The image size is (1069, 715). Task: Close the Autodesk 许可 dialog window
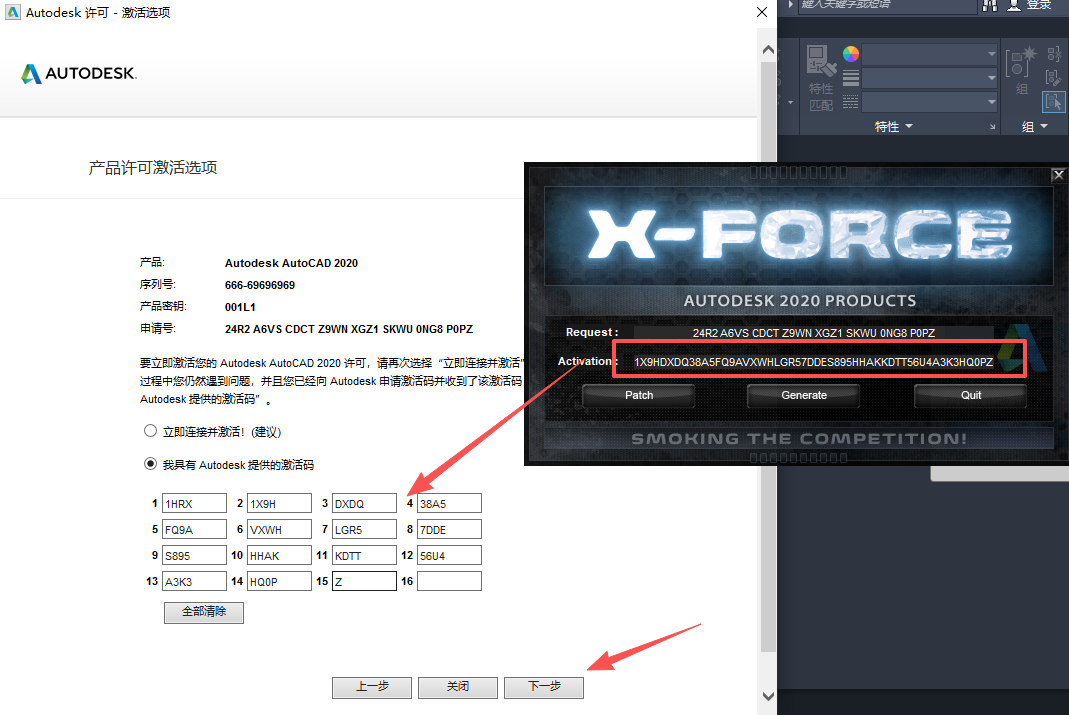[x=762, y=12]
